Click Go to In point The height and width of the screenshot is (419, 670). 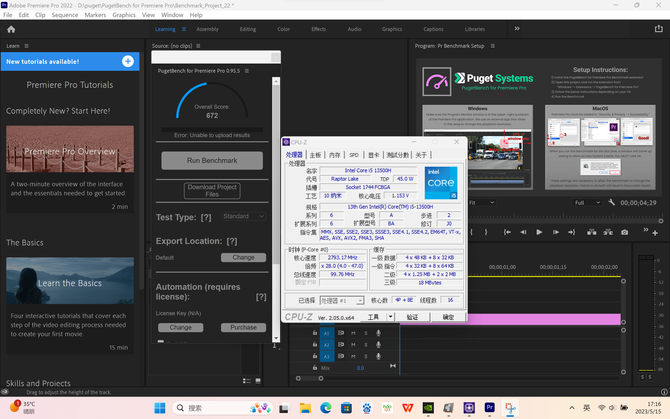point(507,232)
